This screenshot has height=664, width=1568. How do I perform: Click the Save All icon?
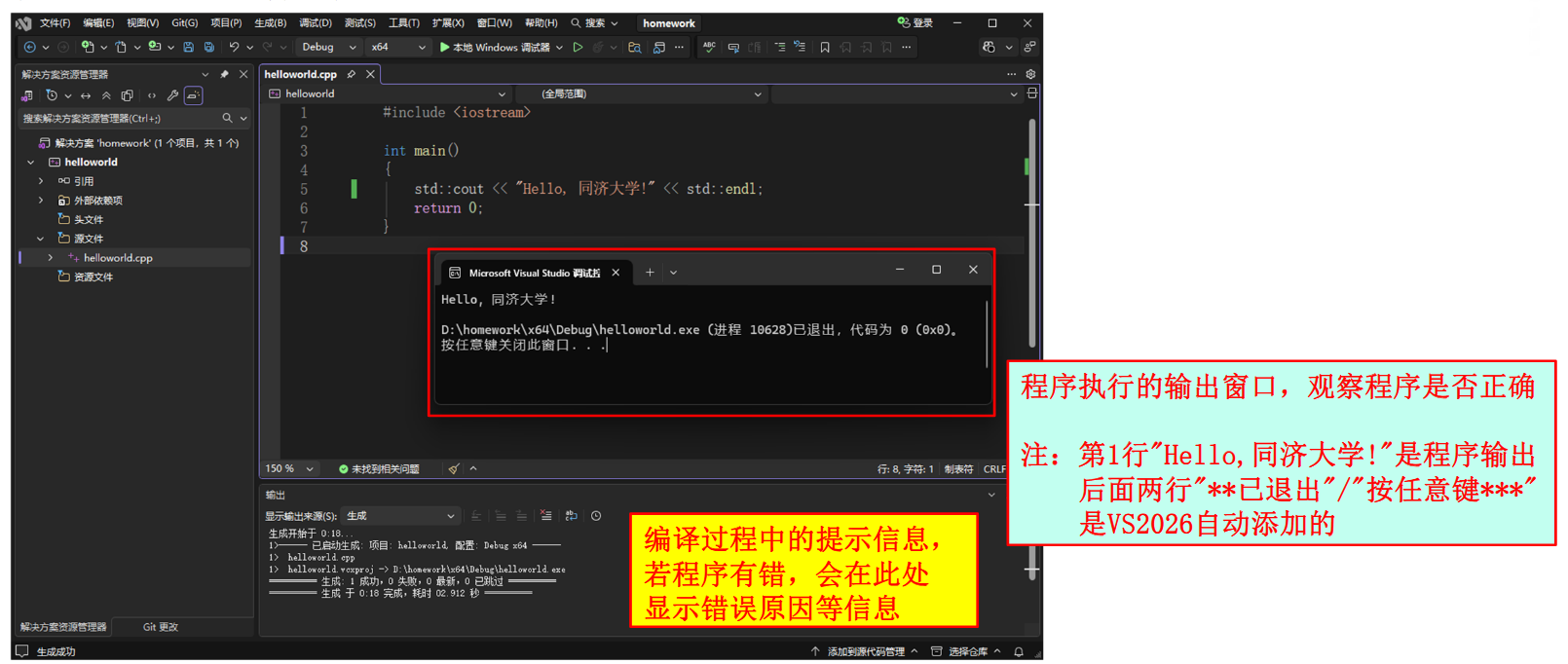(x=208, y=47)
